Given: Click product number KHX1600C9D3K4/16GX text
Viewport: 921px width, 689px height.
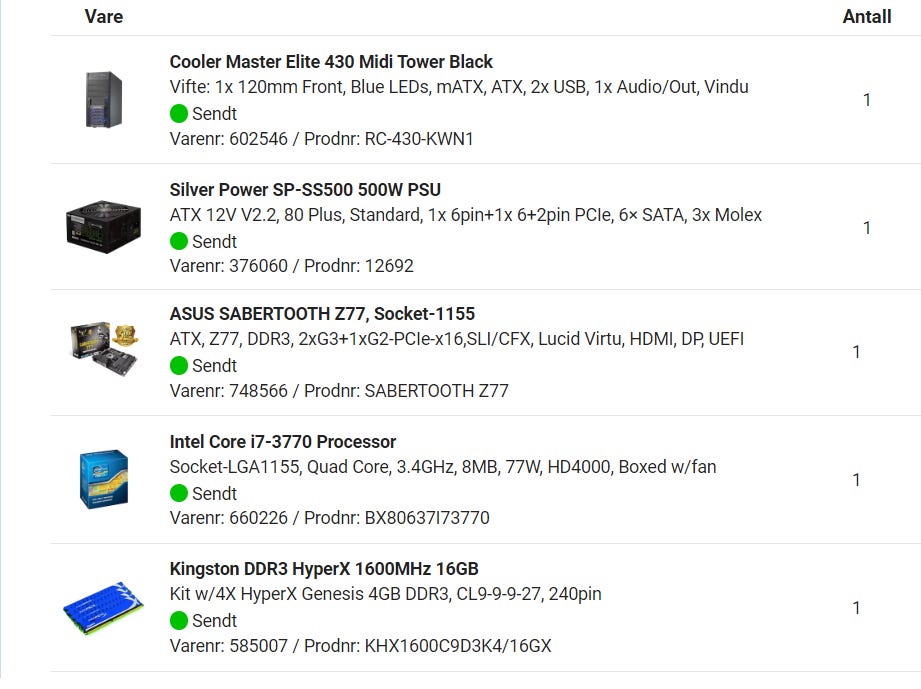Looking at the screenshot, I should (x=458, y=646).
